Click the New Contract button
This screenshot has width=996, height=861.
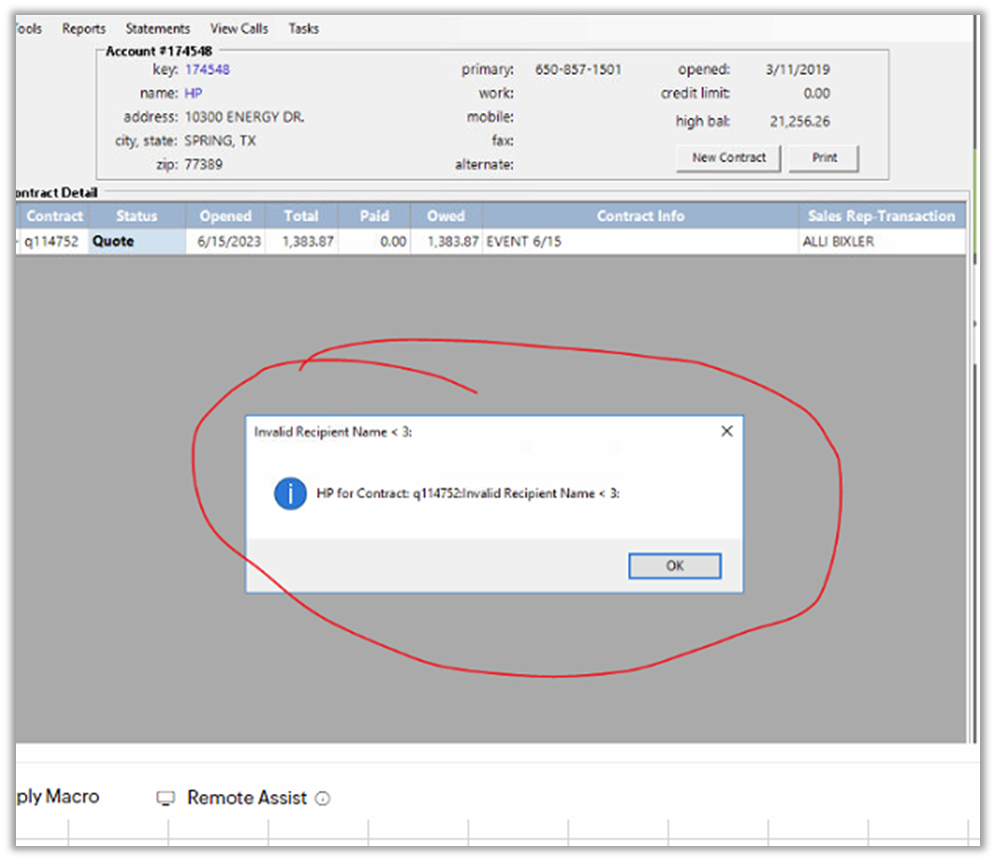[729, 158]
